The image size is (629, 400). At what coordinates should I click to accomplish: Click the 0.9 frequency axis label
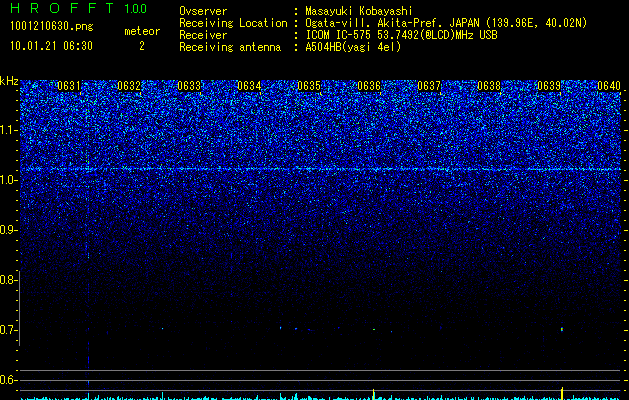(8, 230)
